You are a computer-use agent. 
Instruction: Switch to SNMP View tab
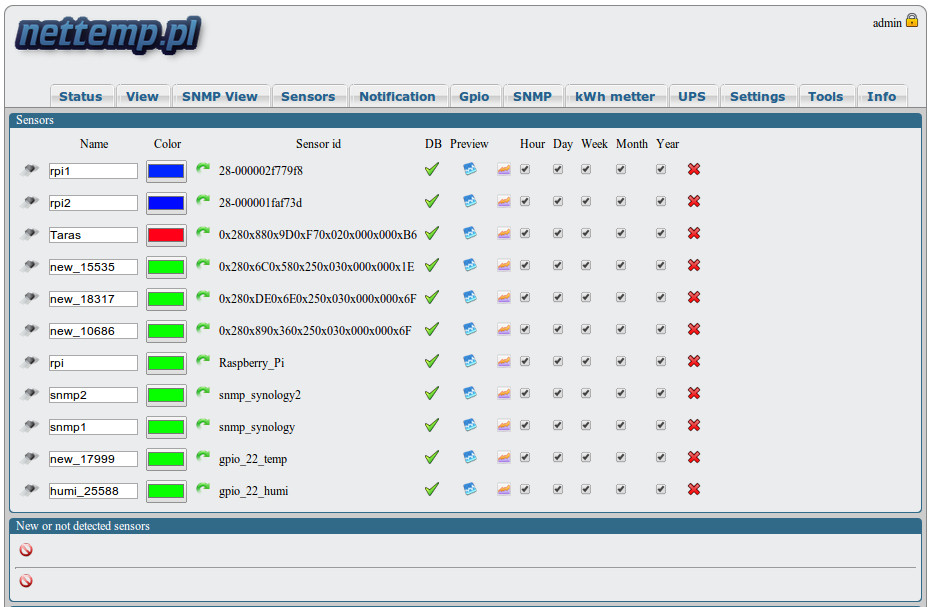click(220, 96)
